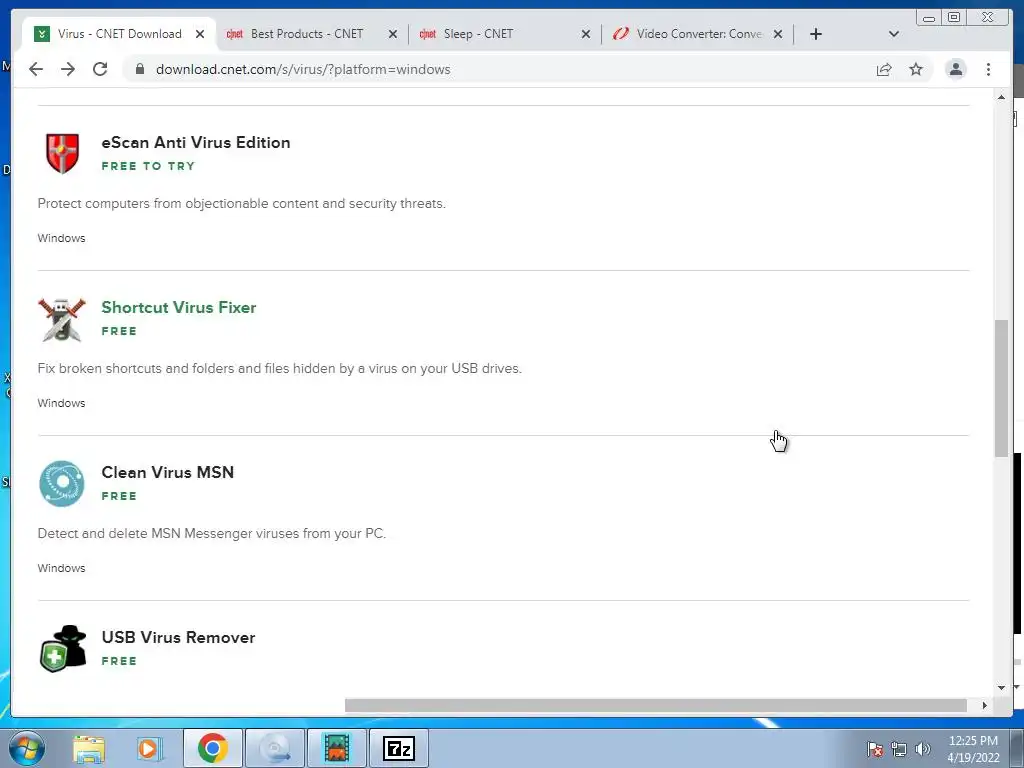Open the volume speaker tray icon
This screenshot has width=1024, height=768.
(x=923, y=749)
